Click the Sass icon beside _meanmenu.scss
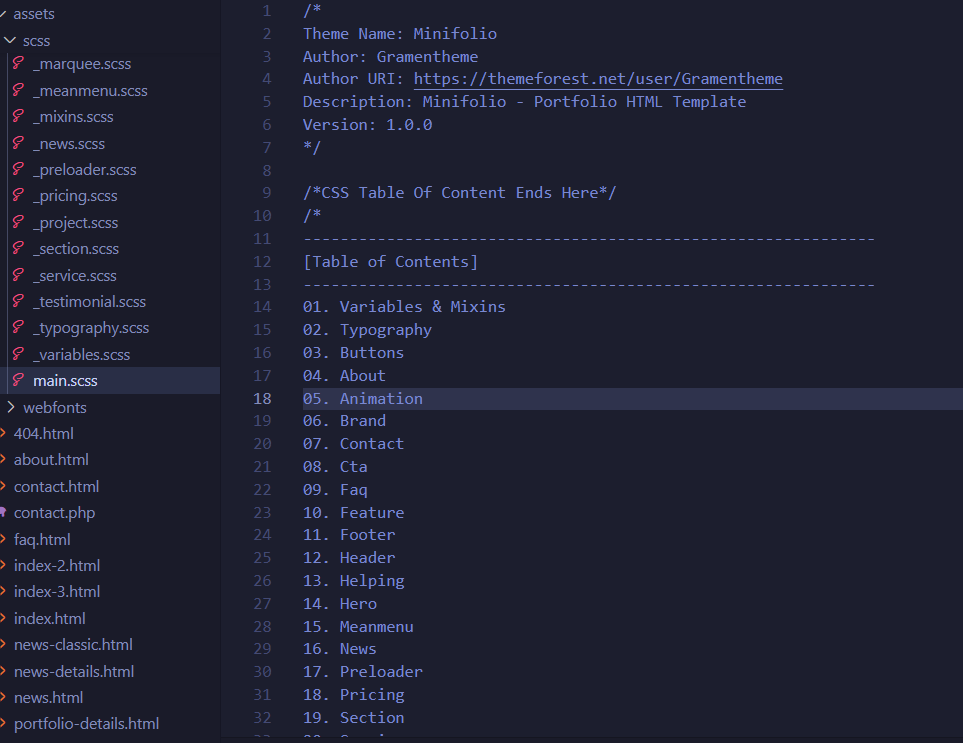 (18, 90)
